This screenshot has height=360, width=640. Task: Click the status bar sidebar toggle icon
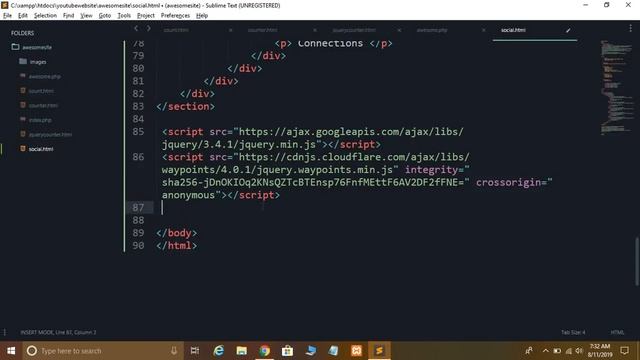pyautogui.click(x=4, y=332)
